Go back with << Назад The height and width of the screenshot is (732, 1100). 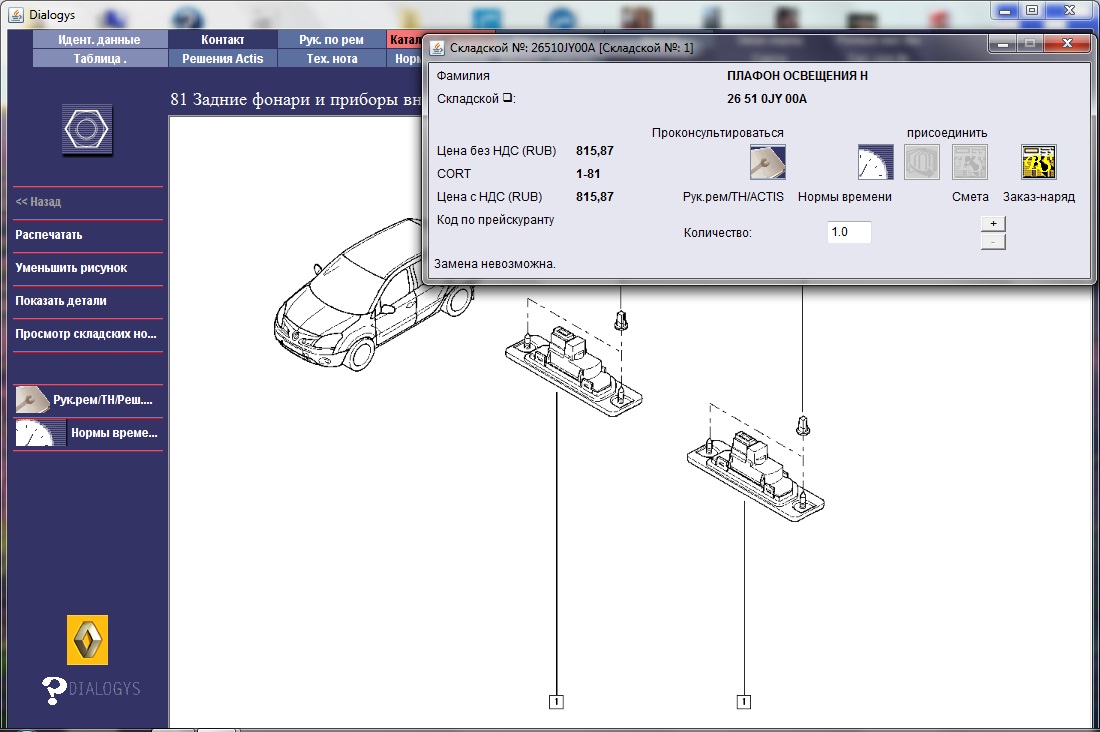tap(39, 201)
